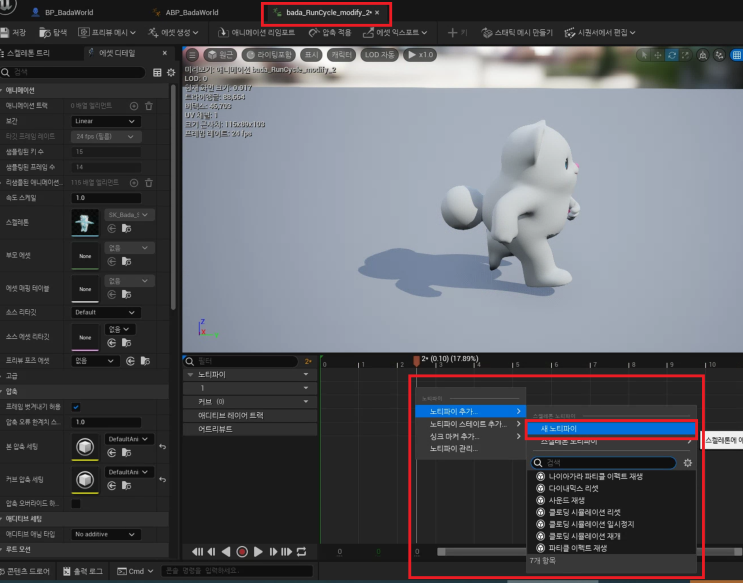
Task: Toggle viewport surface snapping icon
Action: point(719,55)
